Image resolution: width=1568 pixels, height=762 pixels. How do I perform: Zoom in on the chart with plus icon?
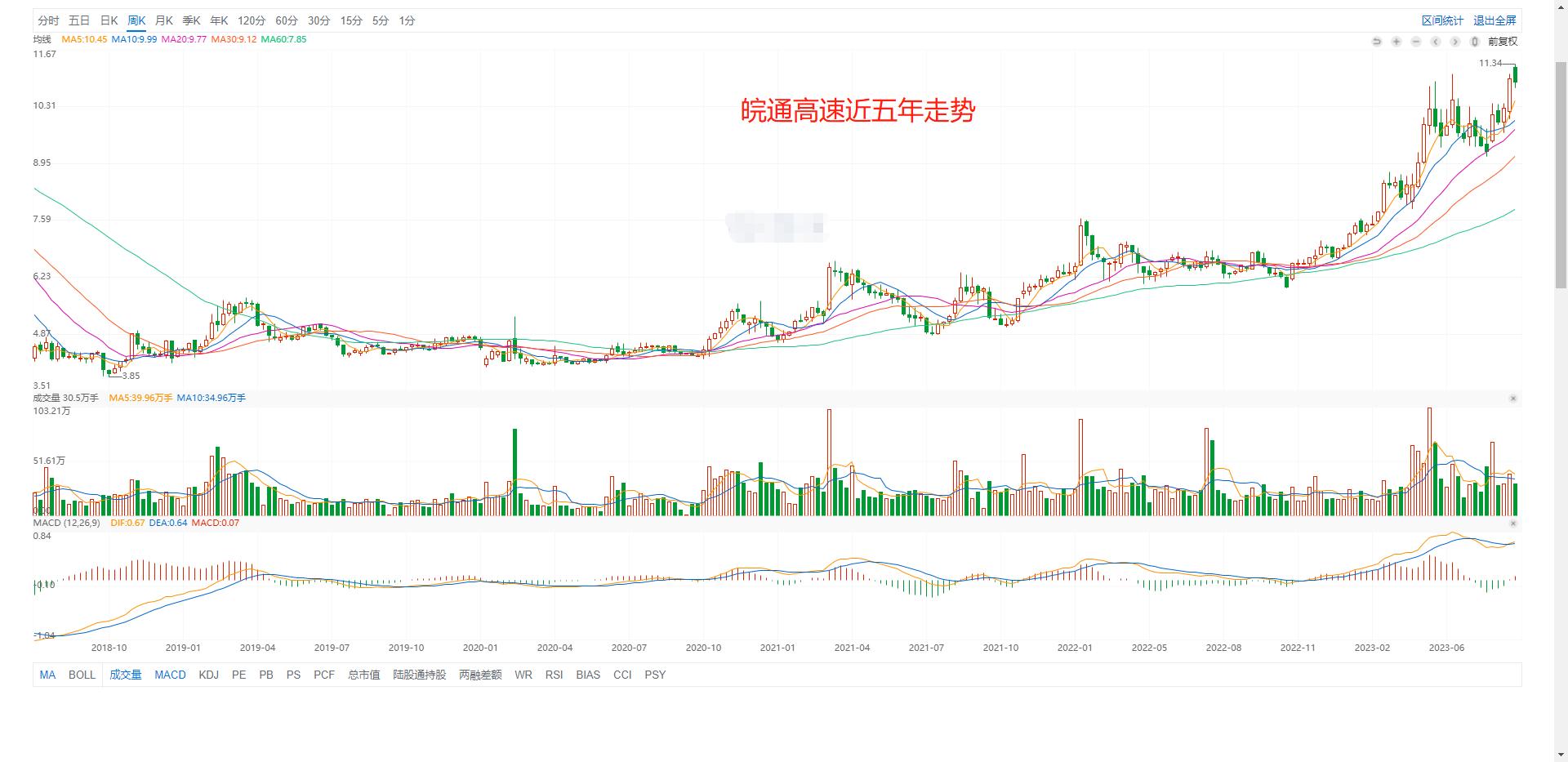click(1396, 41)
